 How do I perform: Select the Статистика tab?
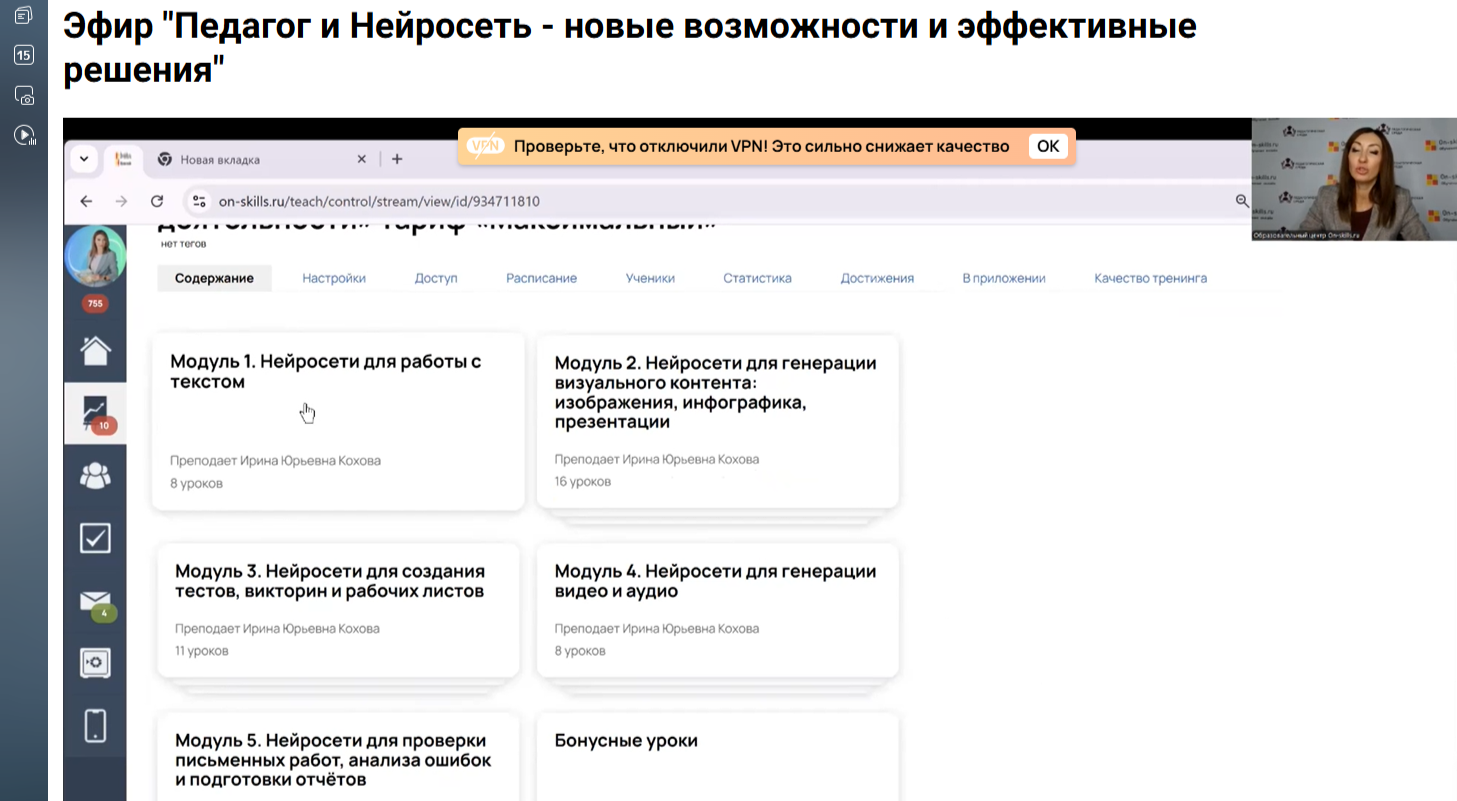coord(757,278)
